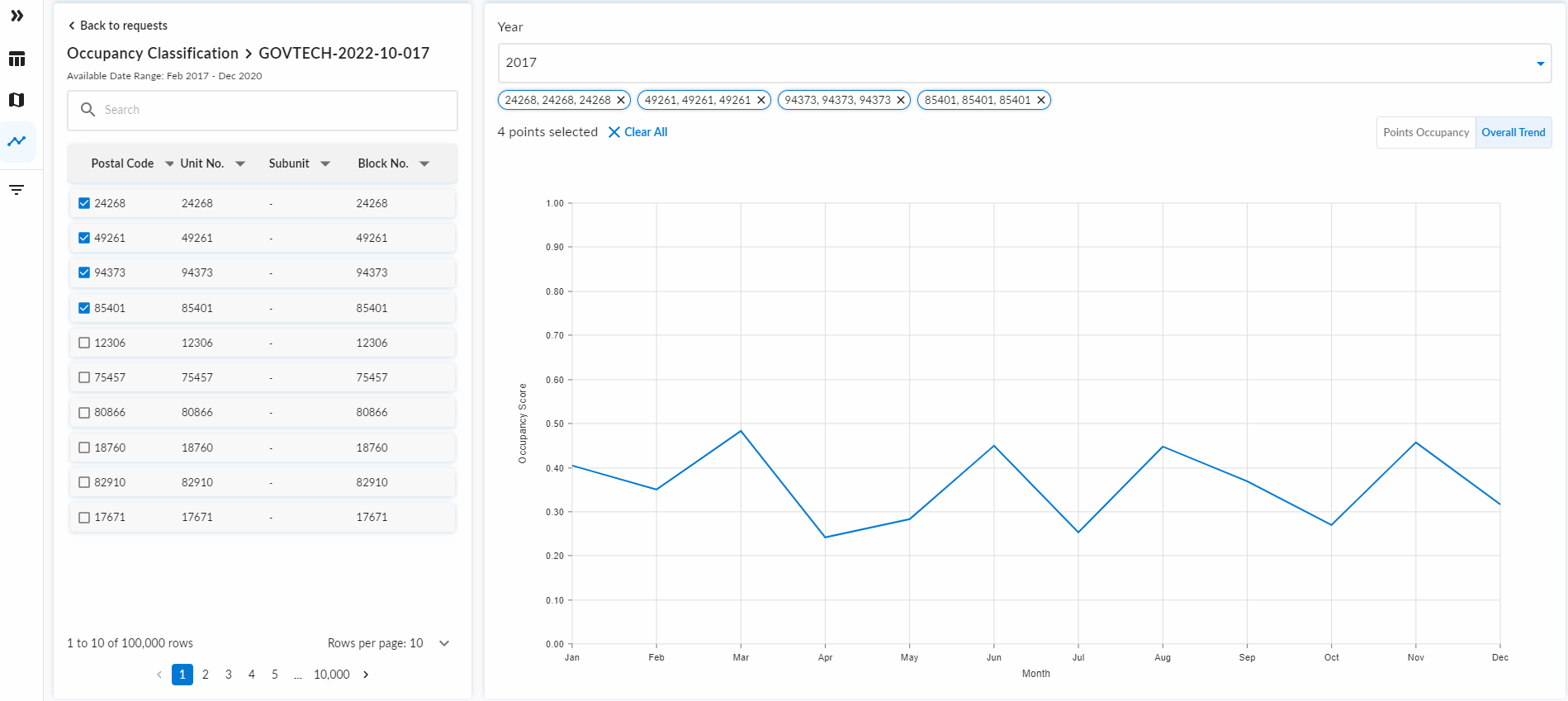Open the filter list icon in sidebar
The image size is (1568, 701).
point(17,190)
